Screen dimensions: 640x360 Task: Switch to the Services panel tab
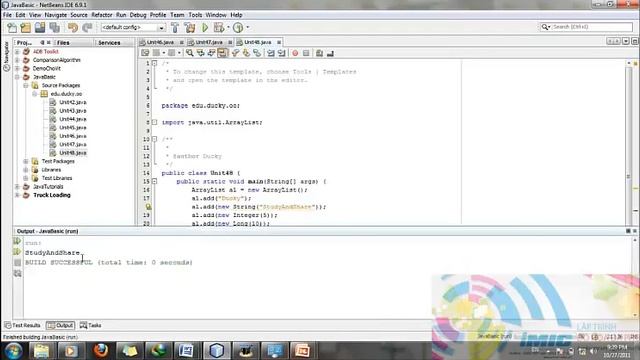pyautogui.click(x=109, y=42)
